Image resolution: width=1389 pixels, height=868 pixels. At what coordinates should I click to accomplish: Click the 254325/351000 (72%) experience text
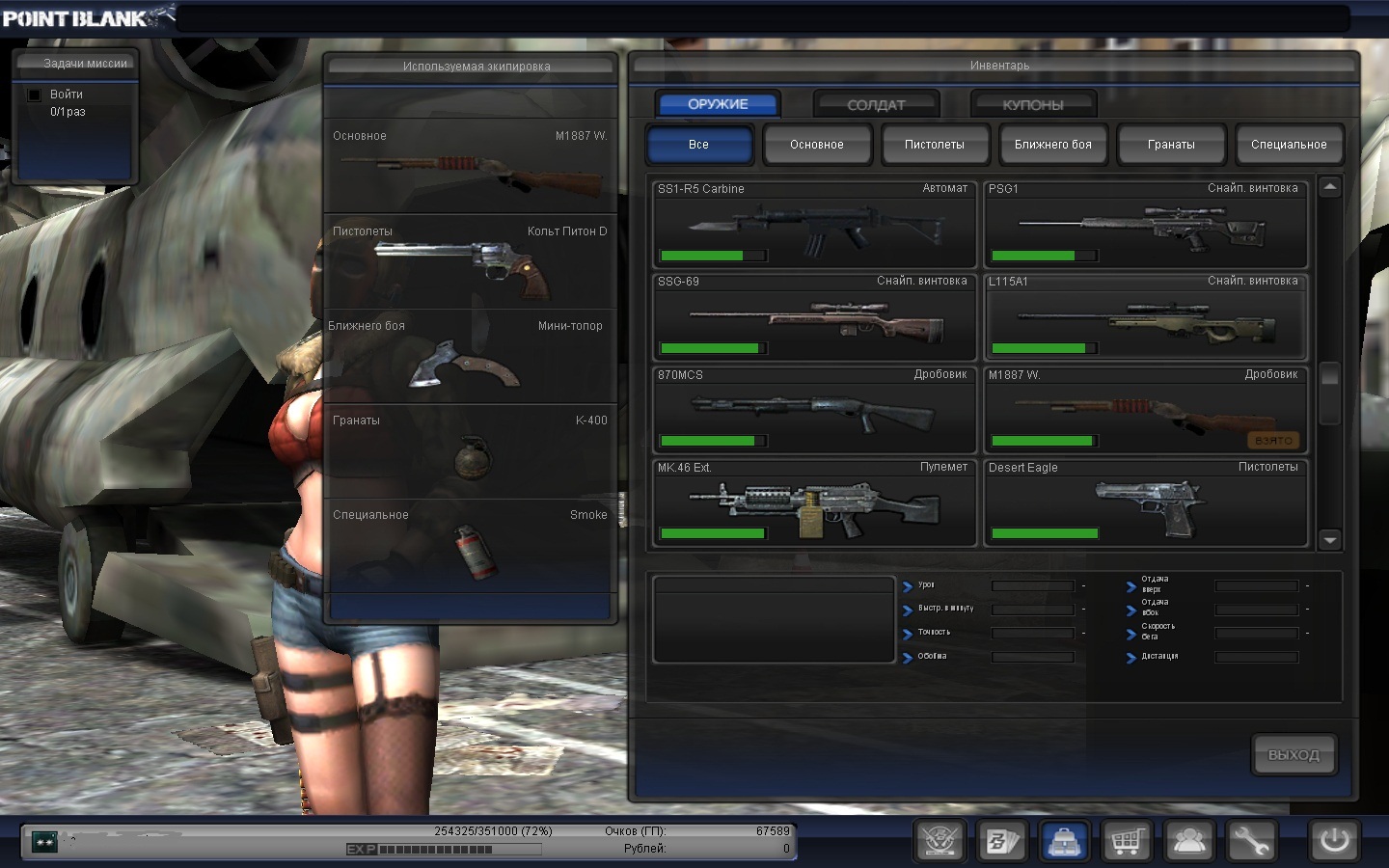(x=493, y=831)
